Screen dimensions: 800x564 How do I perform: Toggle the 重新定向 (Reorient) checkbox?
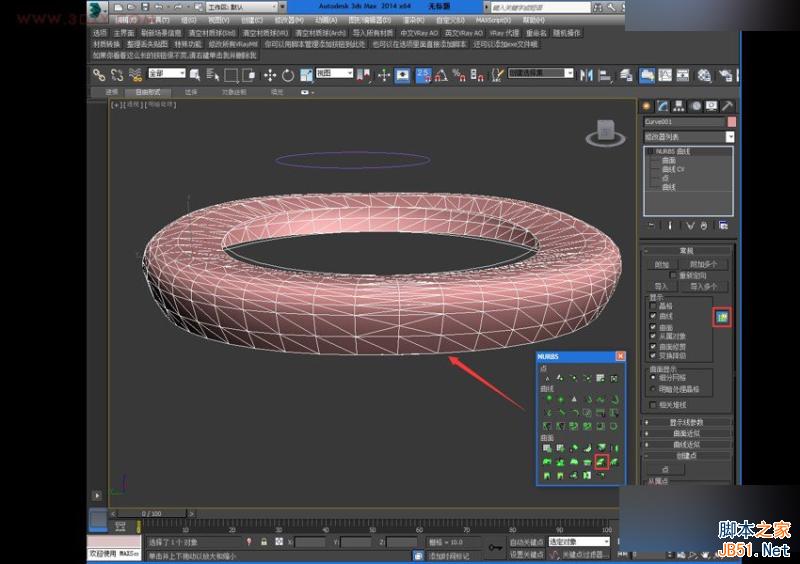point(673,275)
